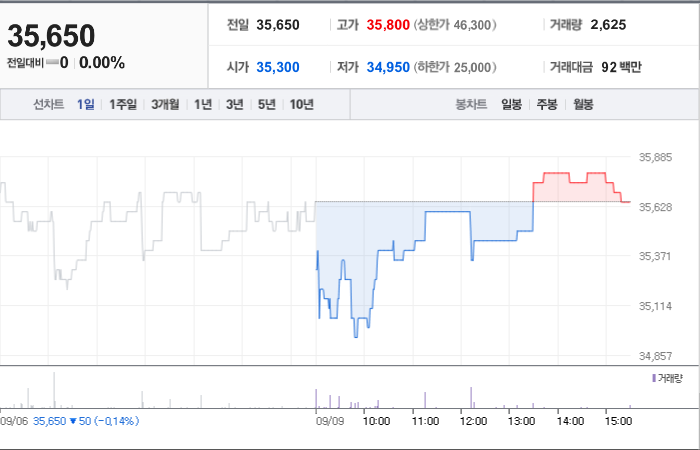View the 10년 chart range
The width and height of the screenshot is (700, 450).
[x=302, y=104]
